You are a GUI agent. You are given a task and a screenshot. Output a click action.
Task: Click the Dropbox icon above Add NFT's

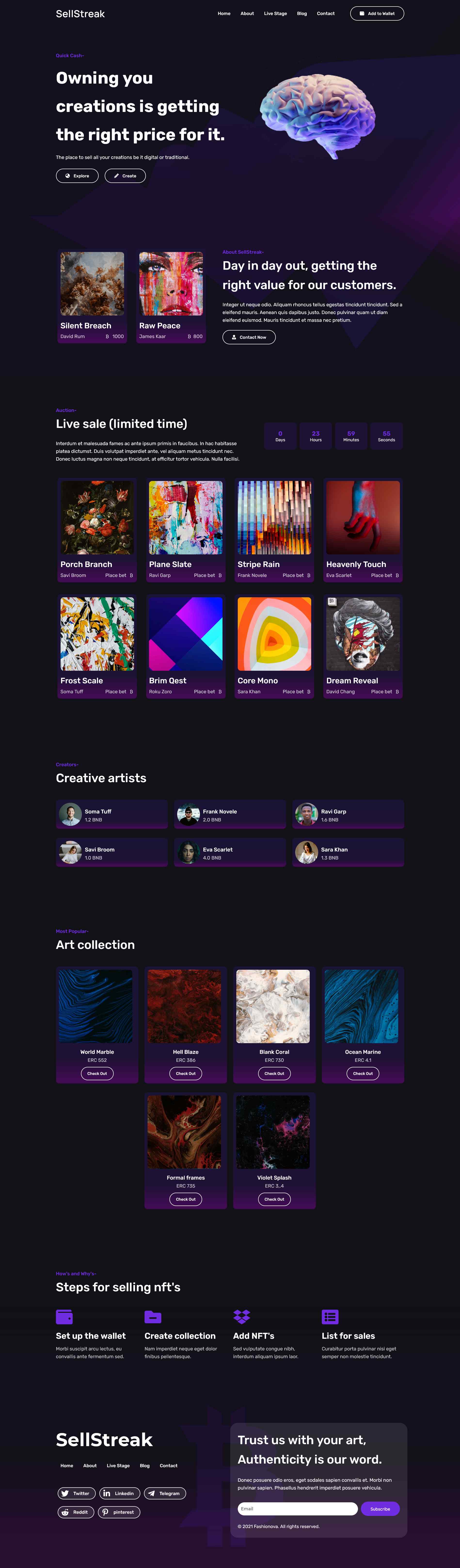(x=242, y=1317)
